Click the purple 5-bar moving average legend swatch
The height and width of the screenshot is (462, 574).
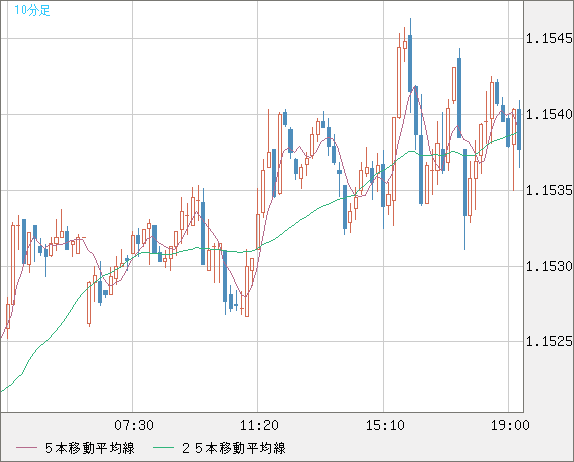pyautogui.click(x=26, y=448)
